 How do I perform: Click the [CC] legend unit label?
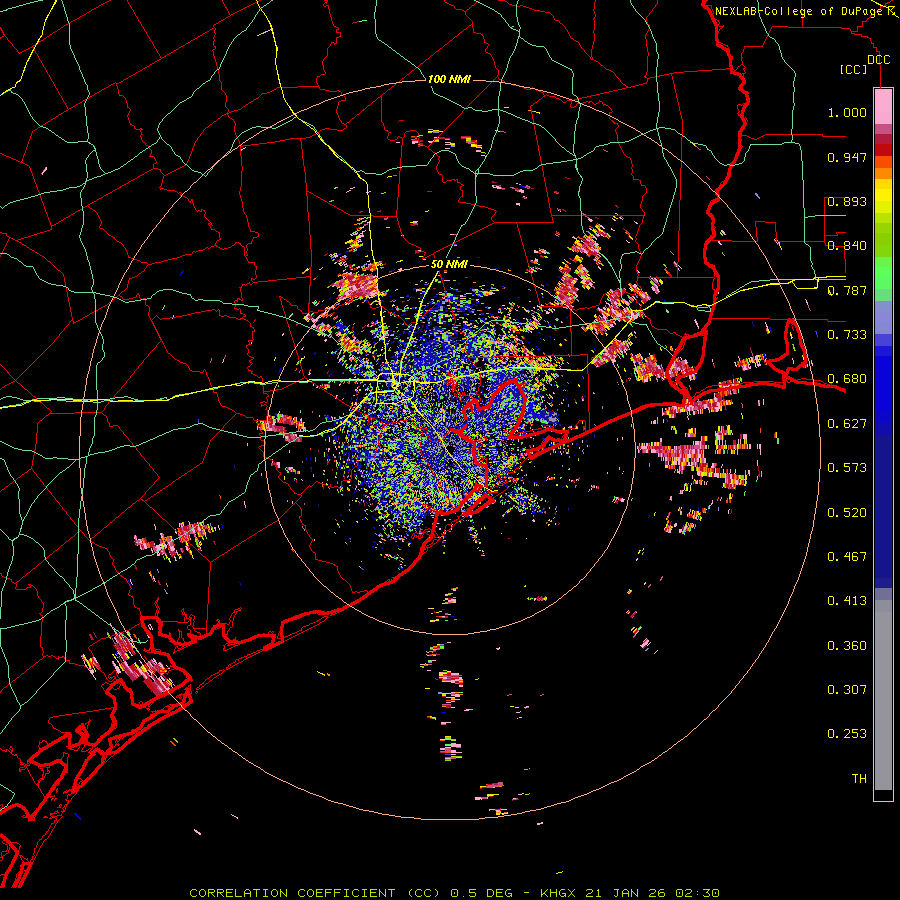click(x=854, y=69)
